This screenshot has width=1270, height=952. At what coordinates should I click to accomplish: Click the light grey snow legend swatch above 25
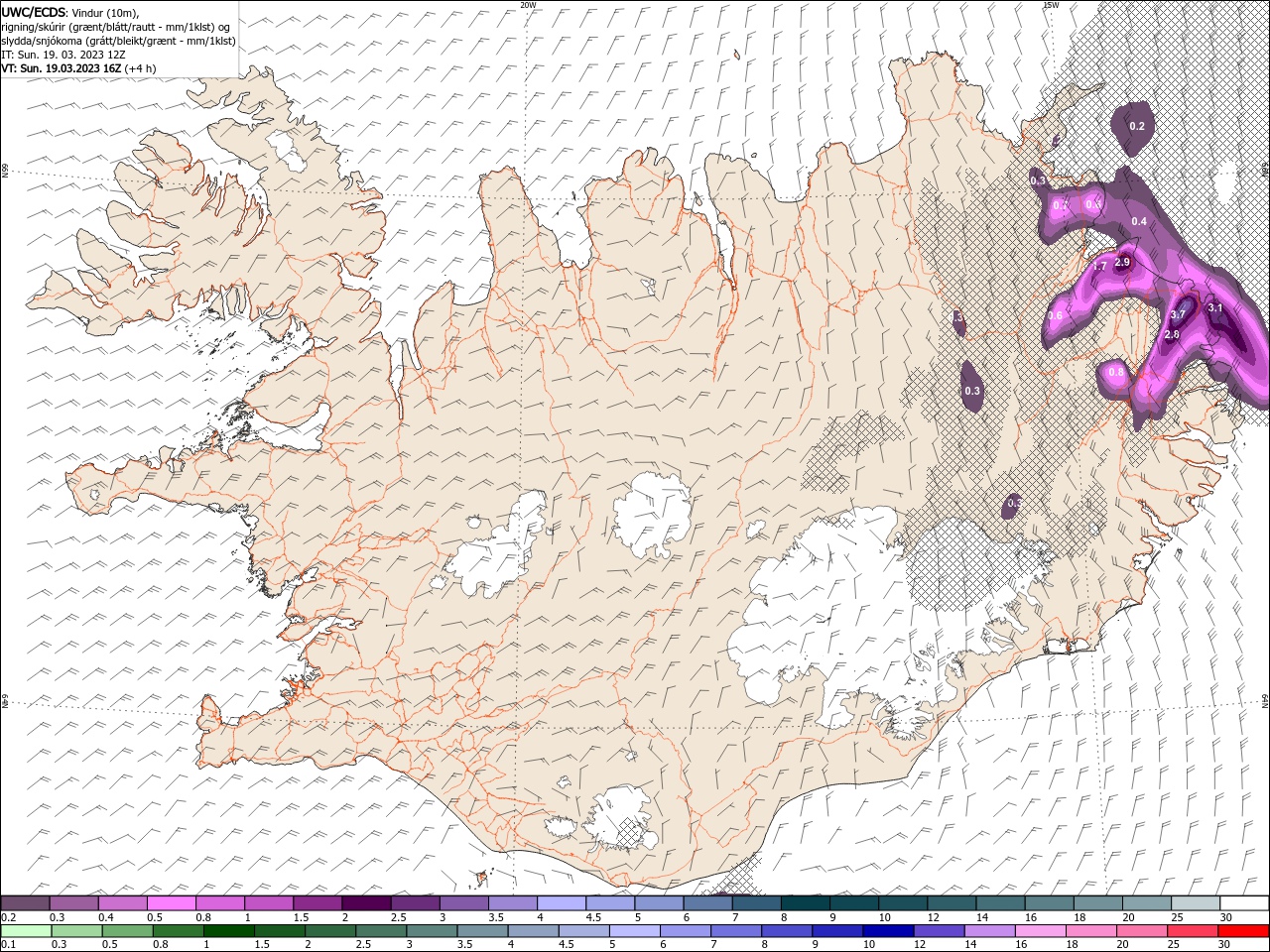(1196, 903)
